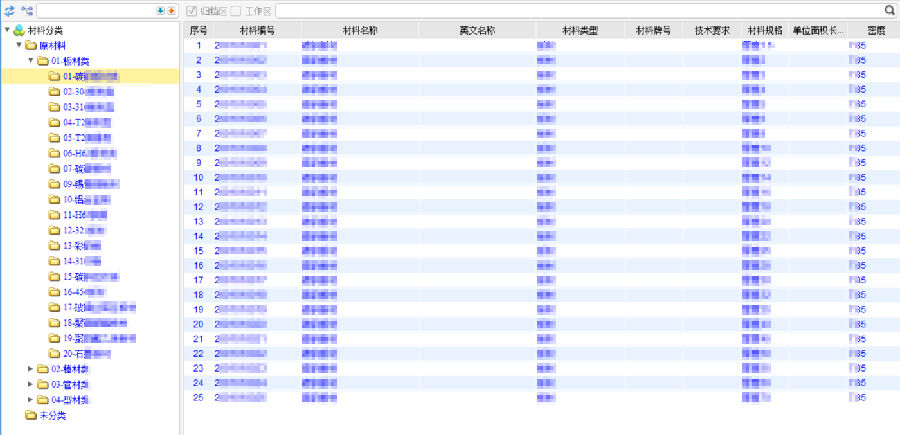The height and width of the screenshot is (435, 900).
Task: Click the 原材料 label text
Action: click(x=52, y=45)
